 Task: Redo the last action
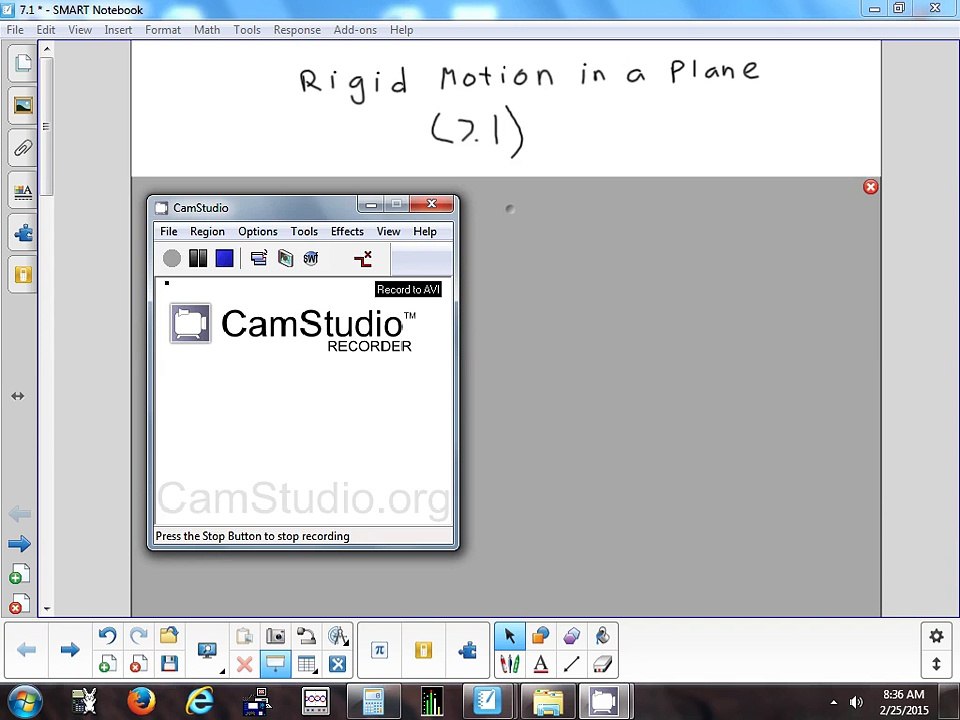(x=139, y=636)
